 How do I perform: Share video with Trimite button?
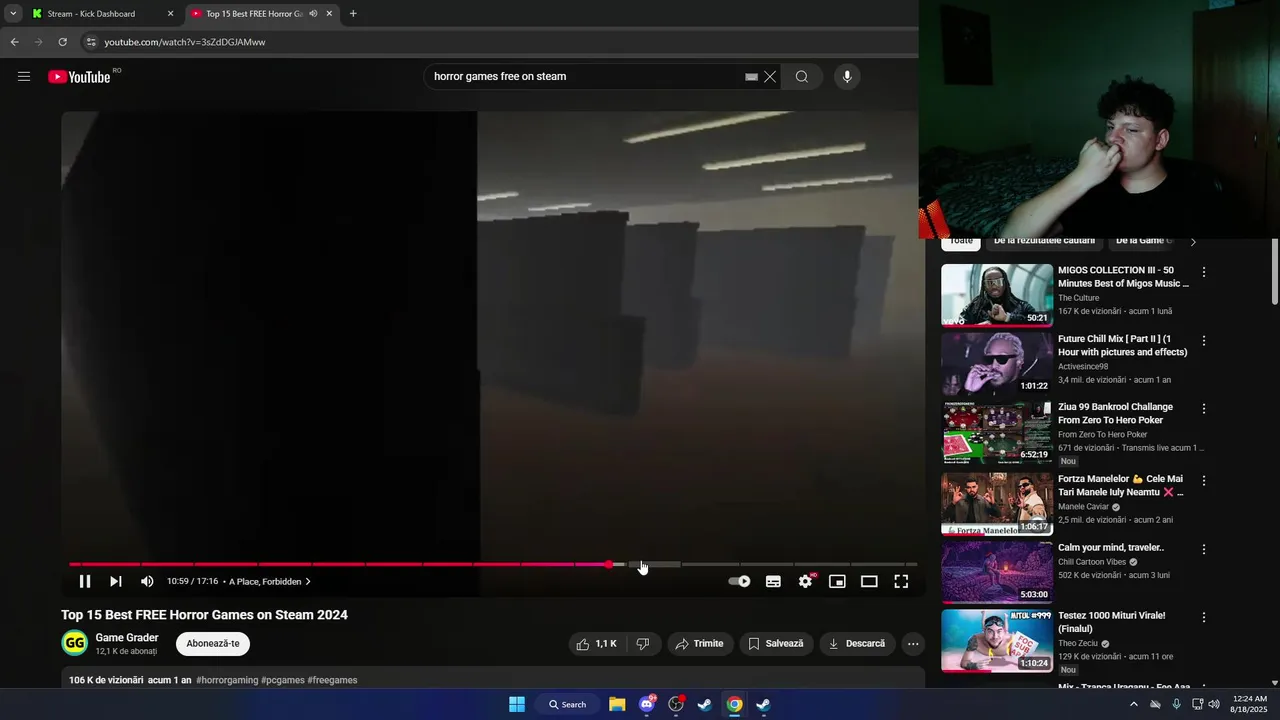pyautogui.click(x=700, y=644)
